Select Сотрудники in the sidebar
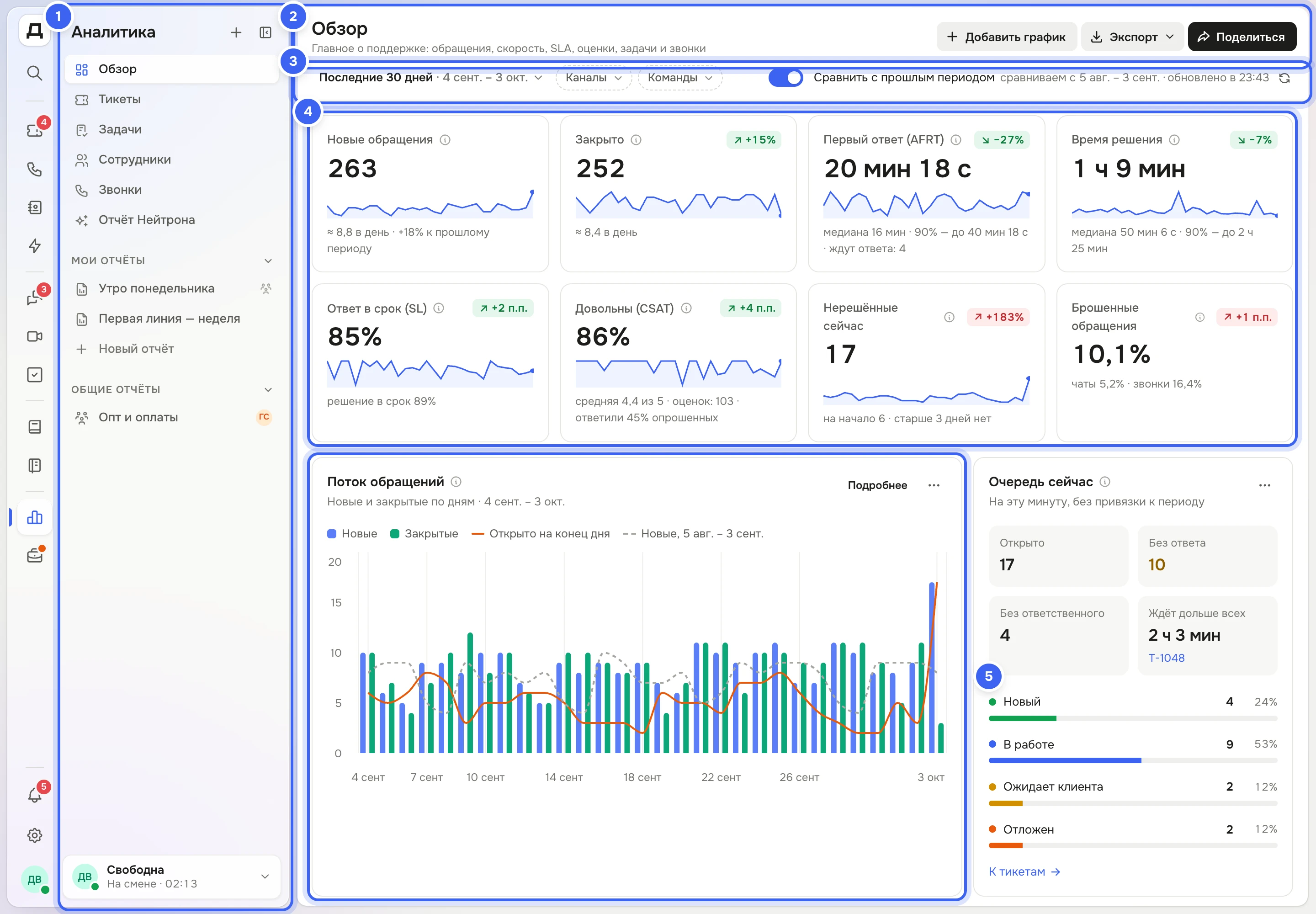 [x=172, y=160]
